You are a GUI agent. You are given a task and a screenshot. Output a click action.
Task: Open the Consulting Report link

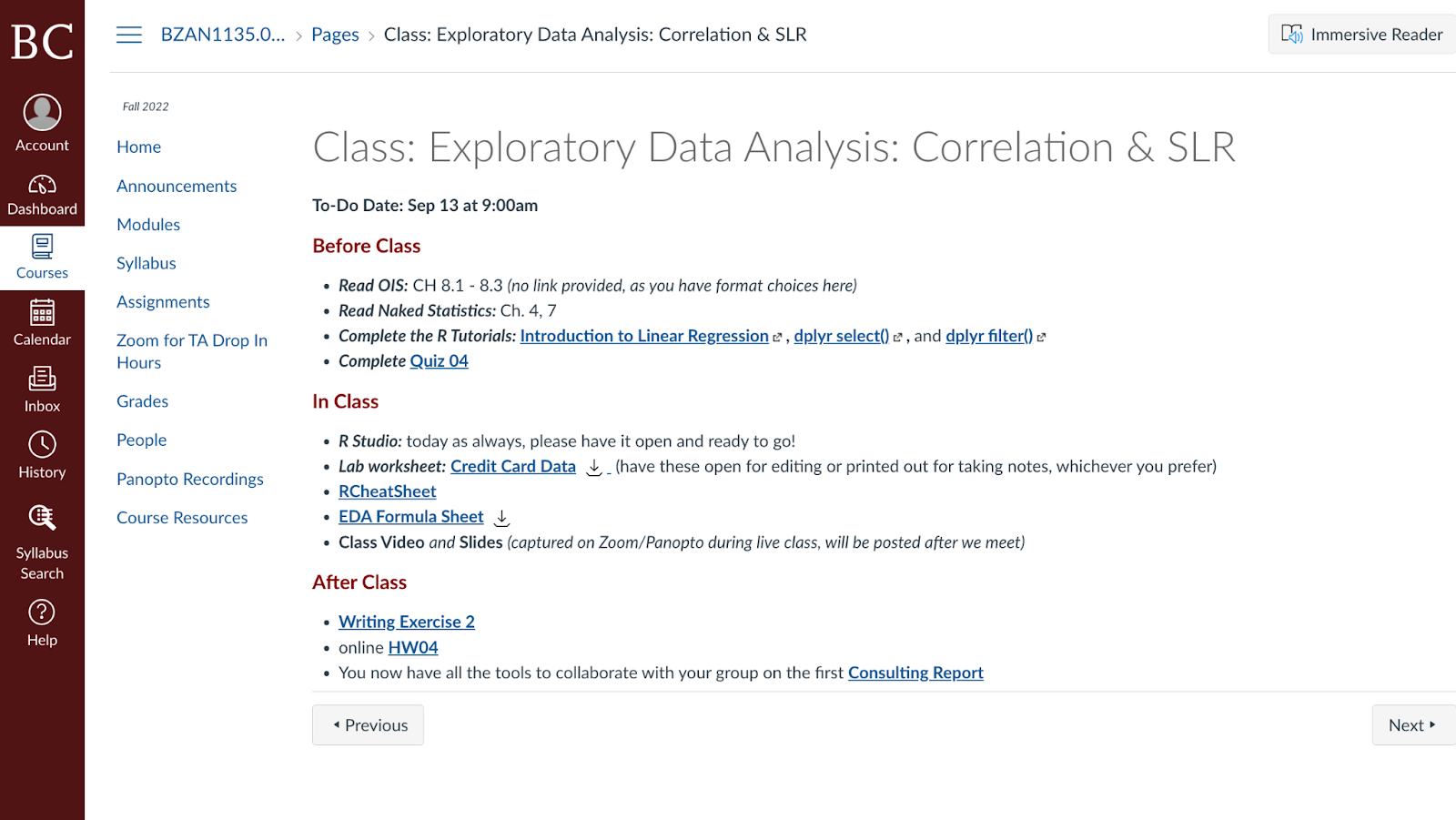[915, 673]
